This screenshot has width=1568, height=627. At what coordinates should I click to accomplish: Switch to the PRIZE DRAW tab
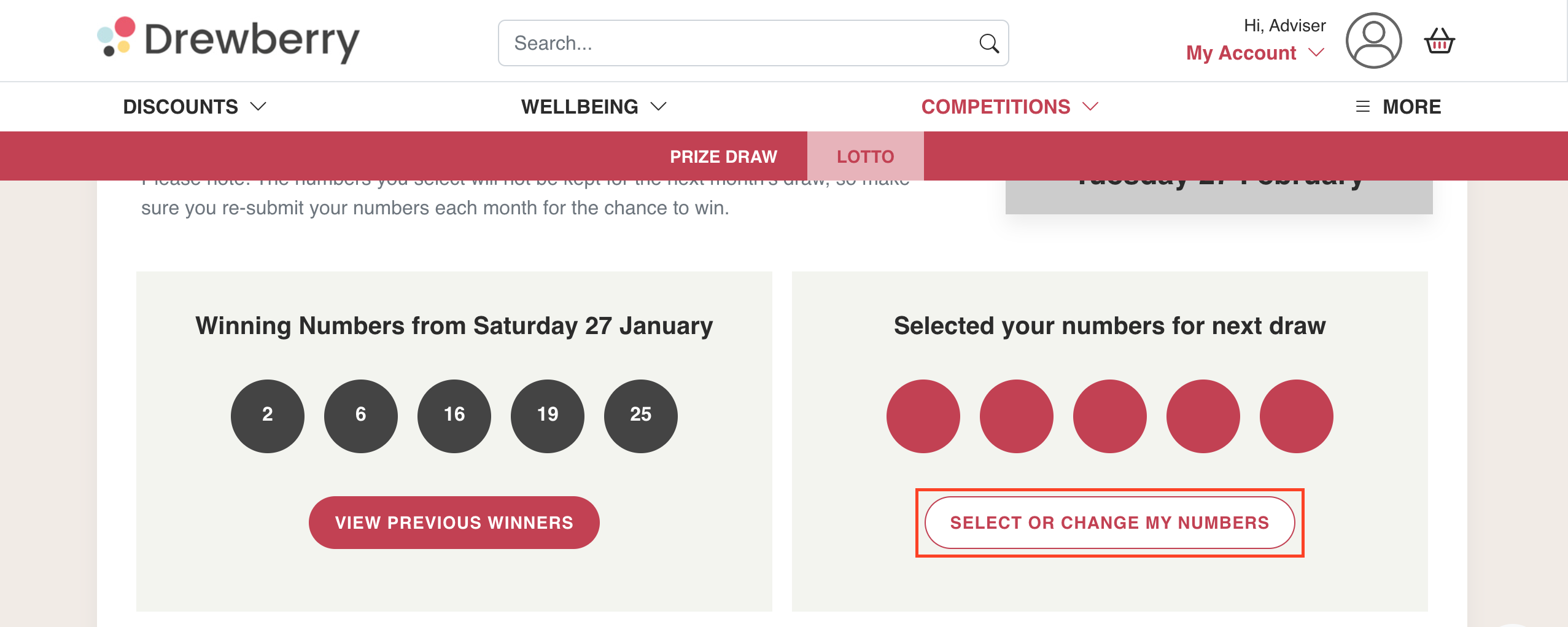point(723,156)
